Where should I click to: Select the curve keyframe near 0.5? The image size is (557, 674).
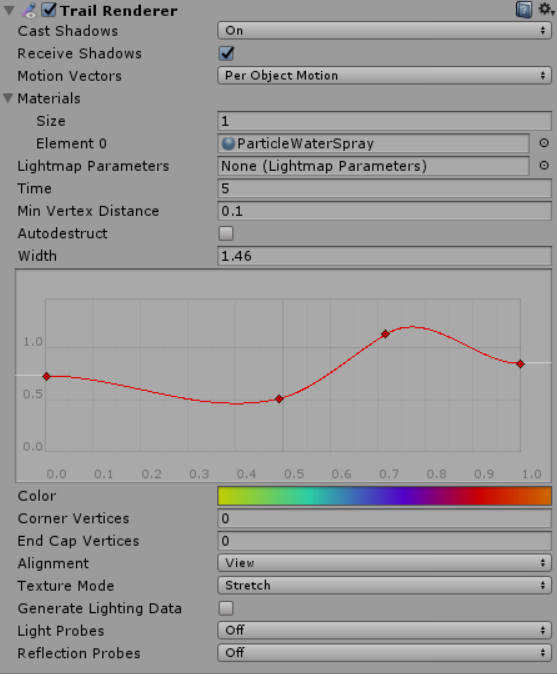click(279, 399)
